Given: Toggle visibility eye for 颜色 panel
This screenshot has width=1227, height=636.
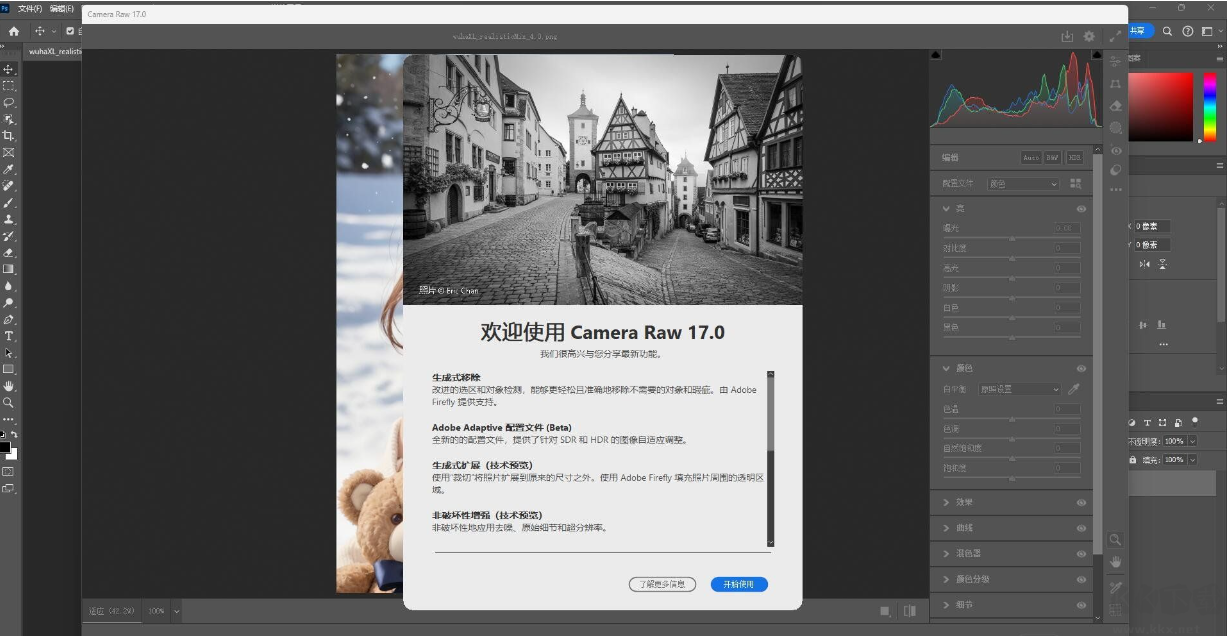Looking at the screenshot, I should point(1081,368).
